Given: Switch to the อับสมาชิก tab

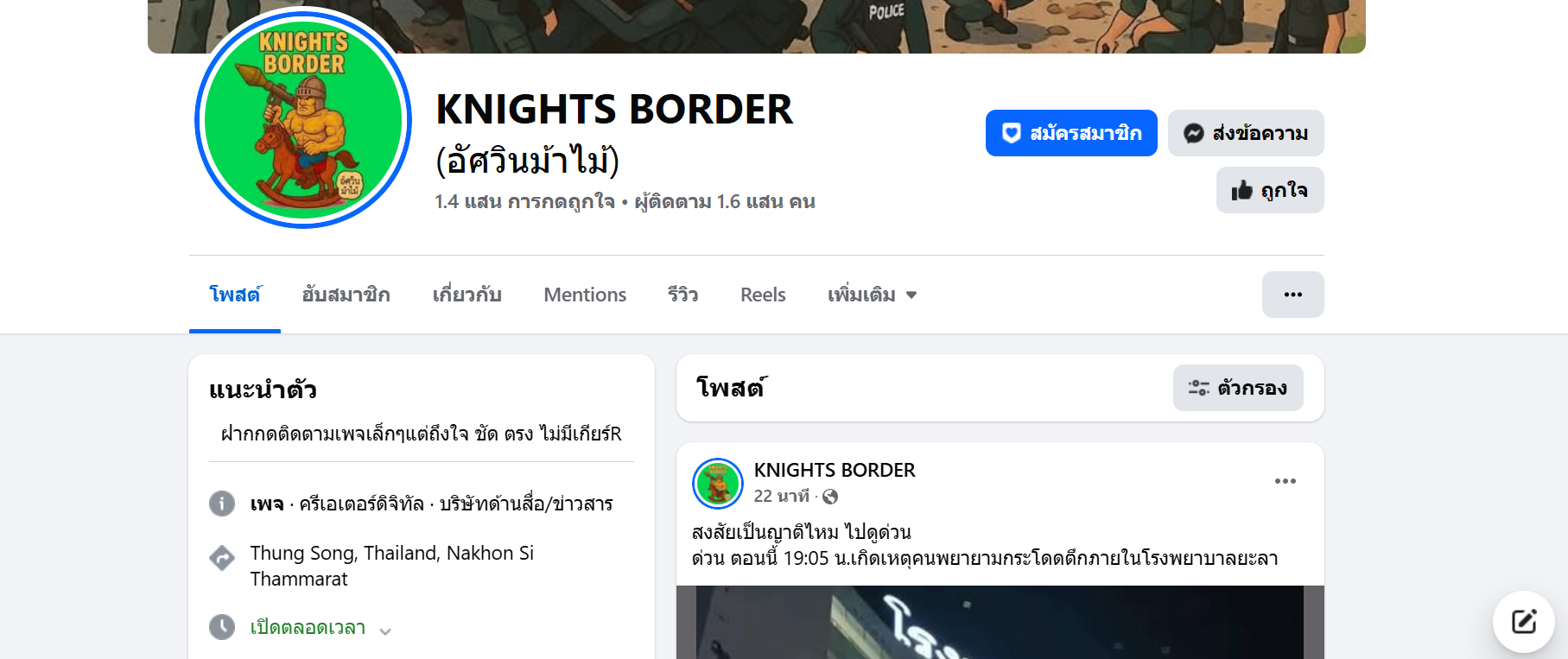Looking at the screenshot, I should click(346, 295).
